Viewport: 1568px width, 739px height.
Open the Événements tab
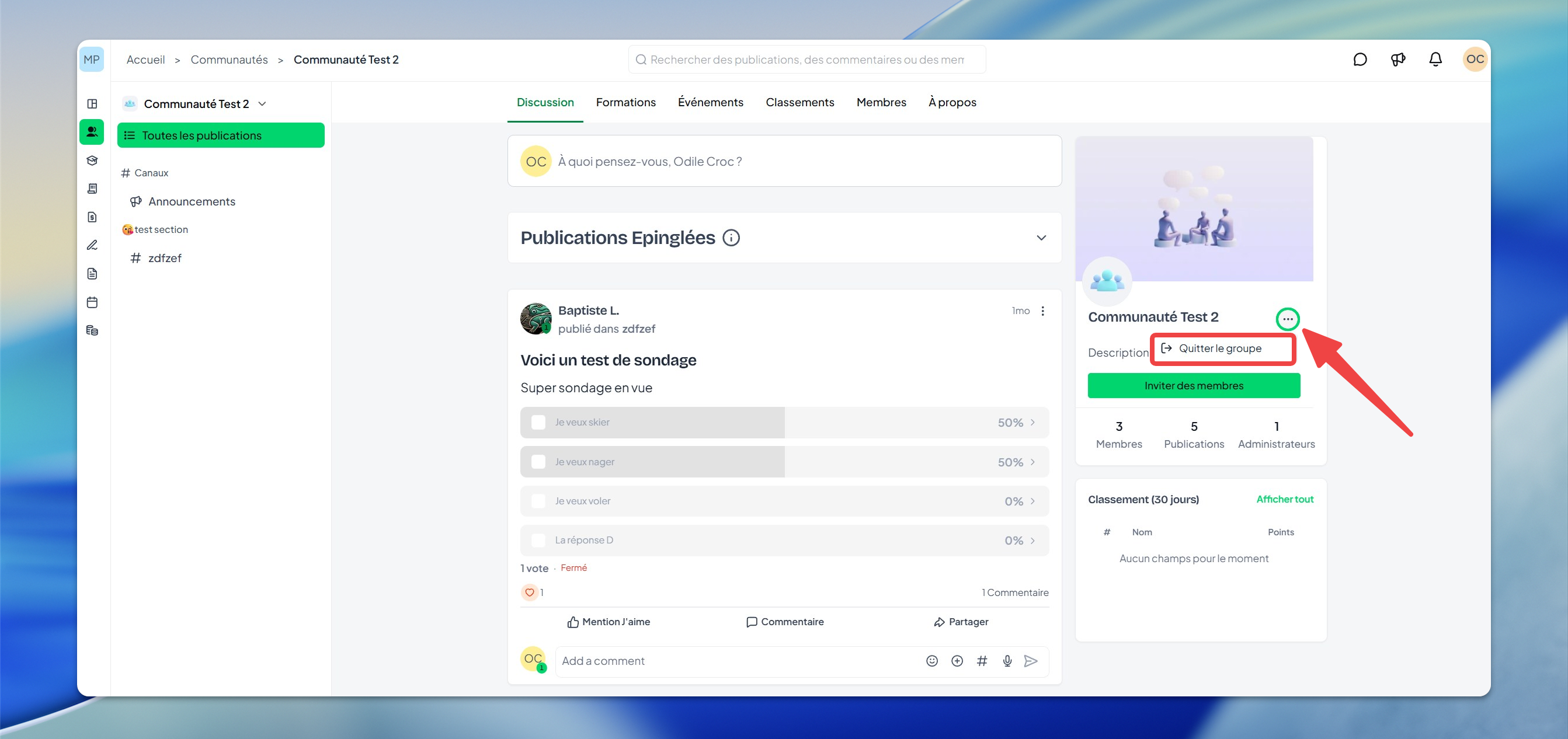point(710,102)
